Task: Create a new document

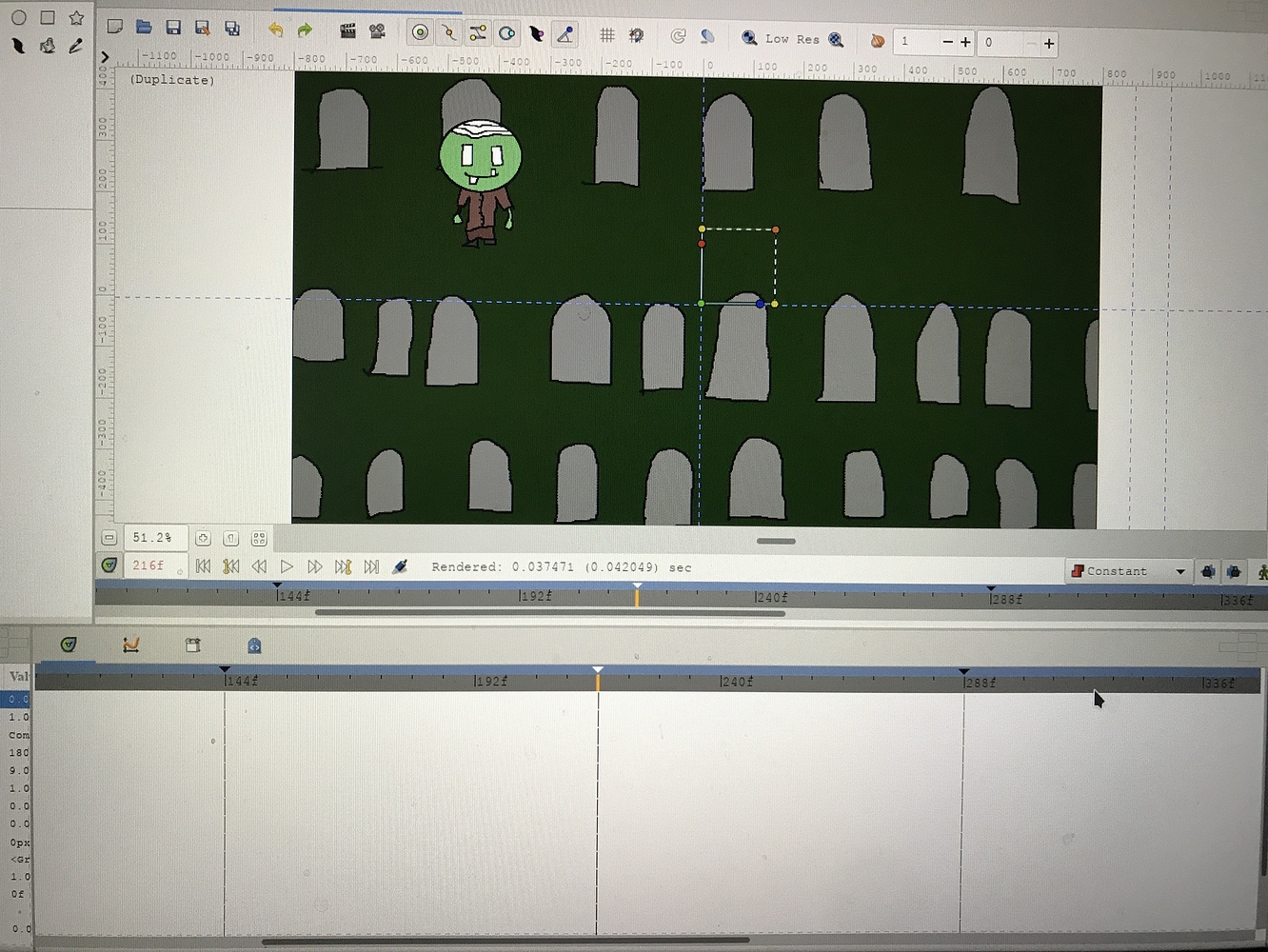Action: click(115, 27)
